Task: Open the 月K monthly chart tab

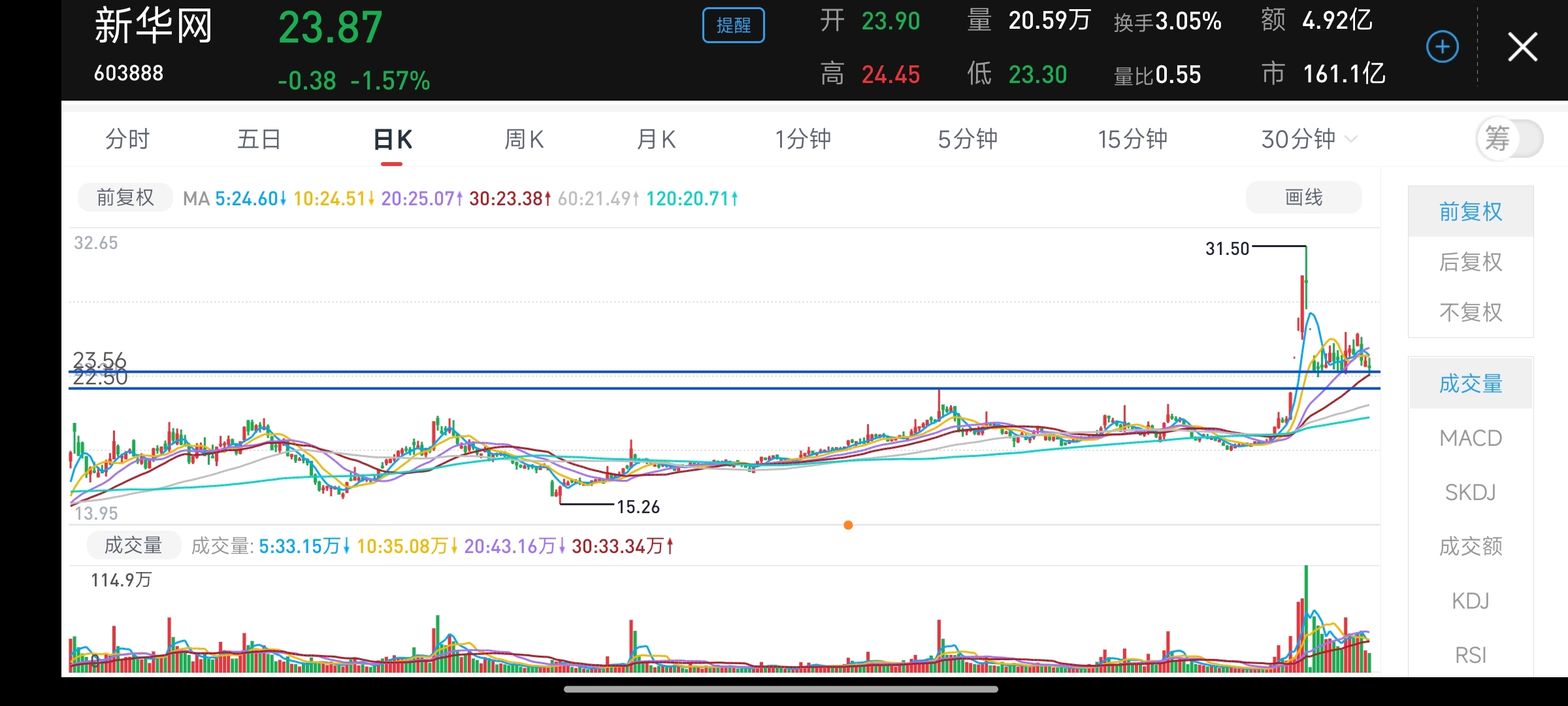Action: [656, 139]
